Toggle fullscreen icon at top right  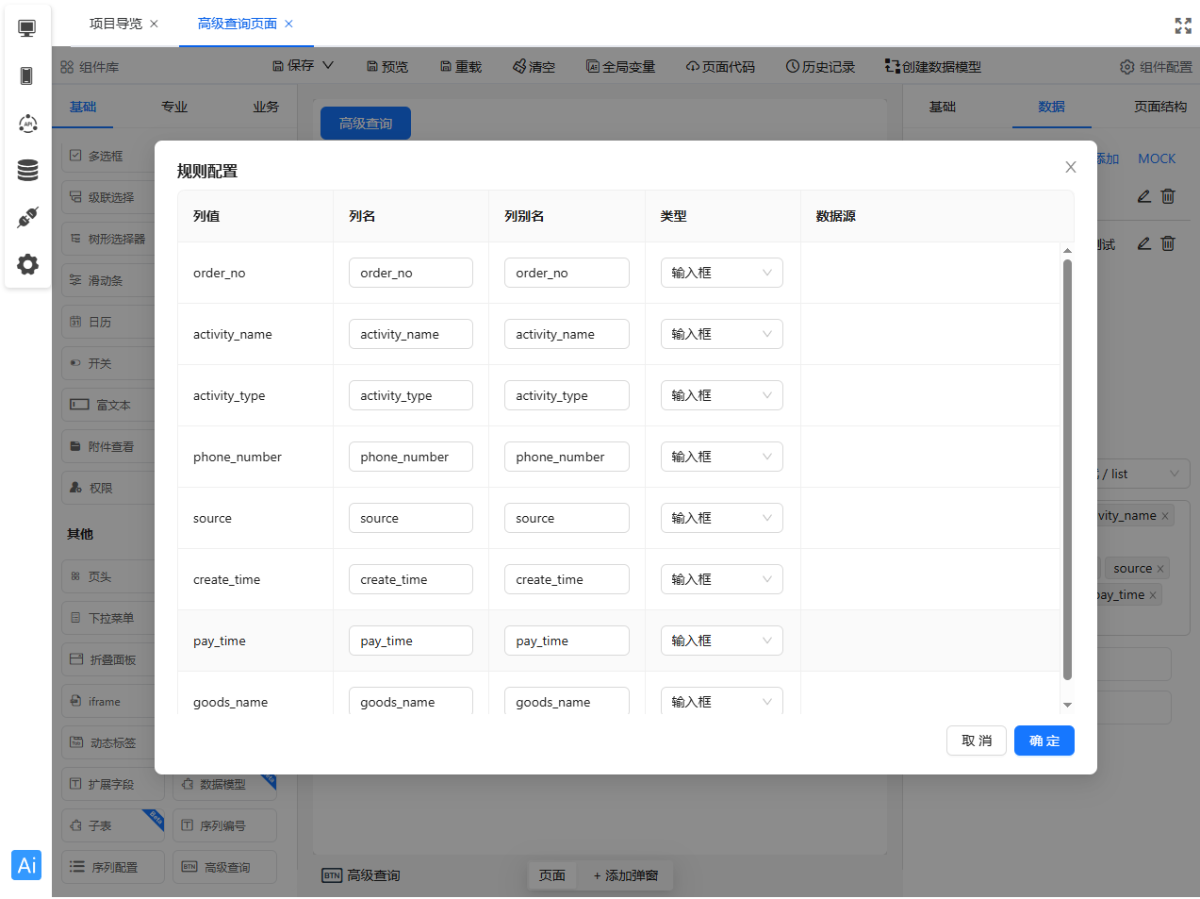click(x=1183, y=25)
